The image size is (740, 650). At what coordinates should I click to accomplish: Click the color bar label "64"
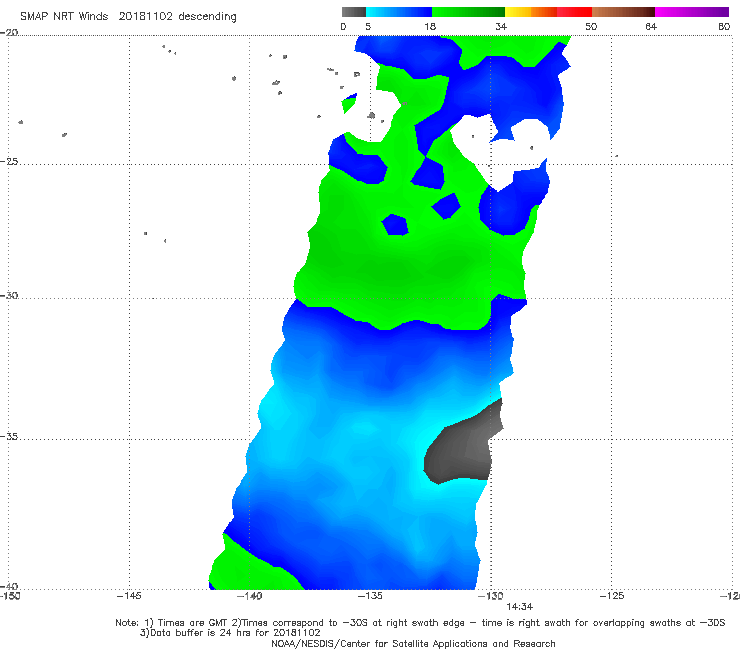click(651, 26)
